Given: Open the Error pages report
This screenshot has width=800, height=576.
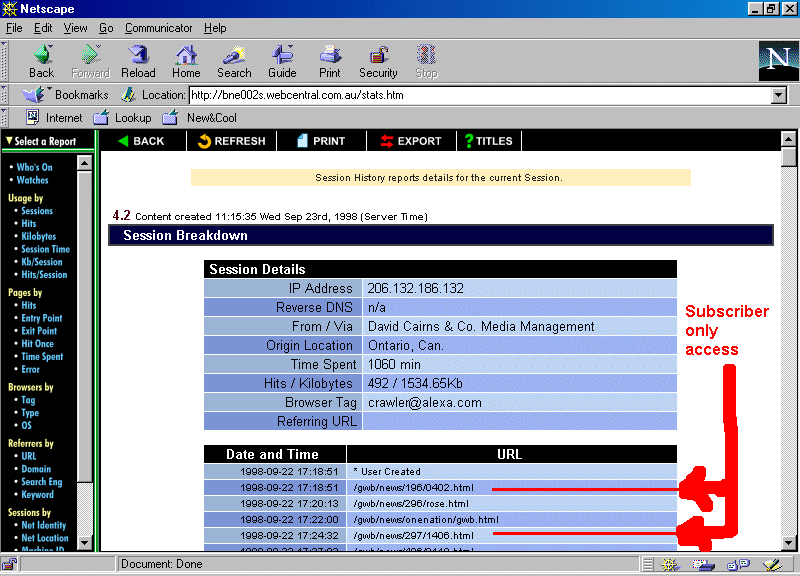Looking at the screenshot, I should 30,369.
